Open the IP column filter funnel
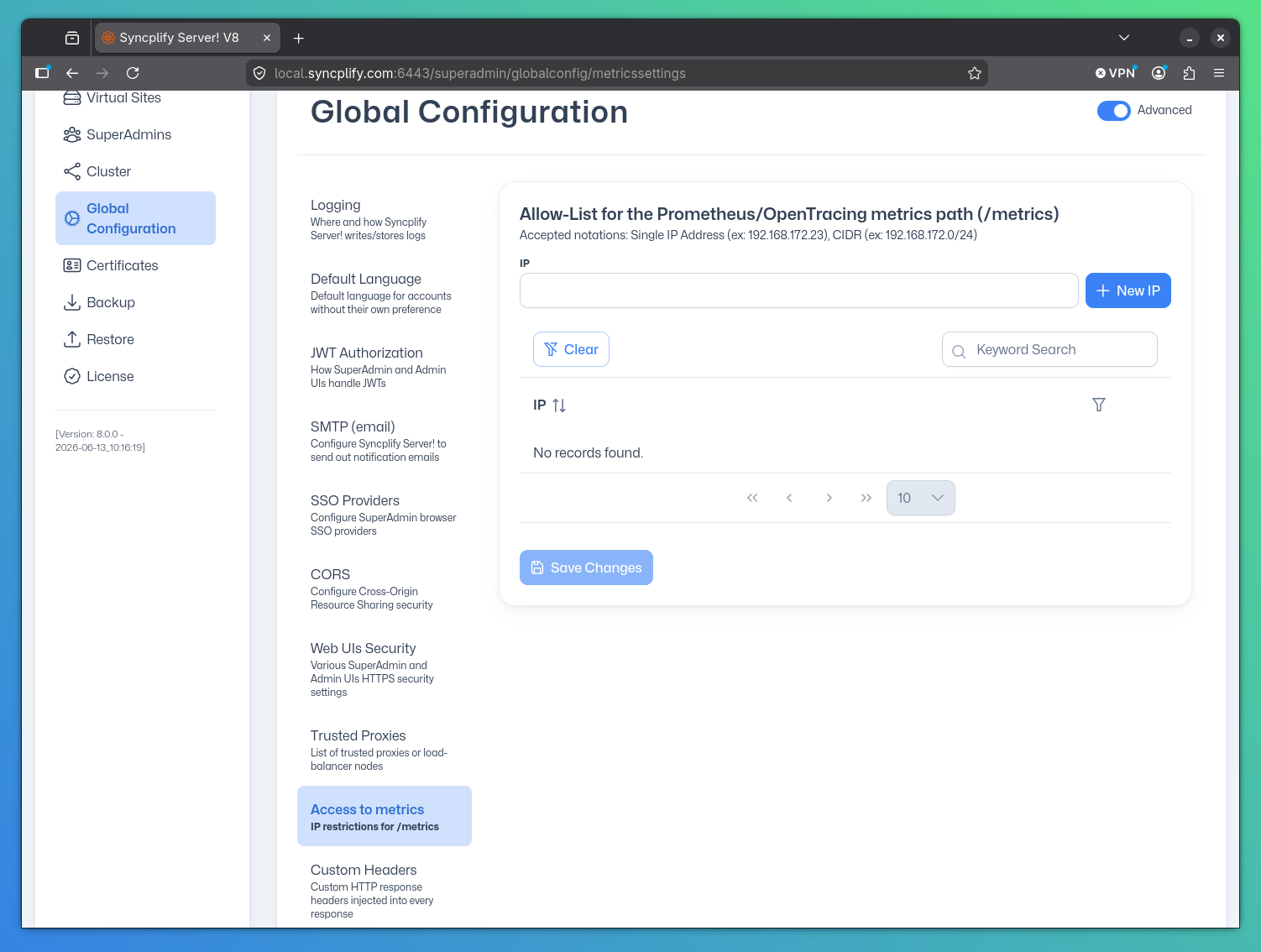This screenshot has height=952, width=1261. click(x=1099, y=405)
